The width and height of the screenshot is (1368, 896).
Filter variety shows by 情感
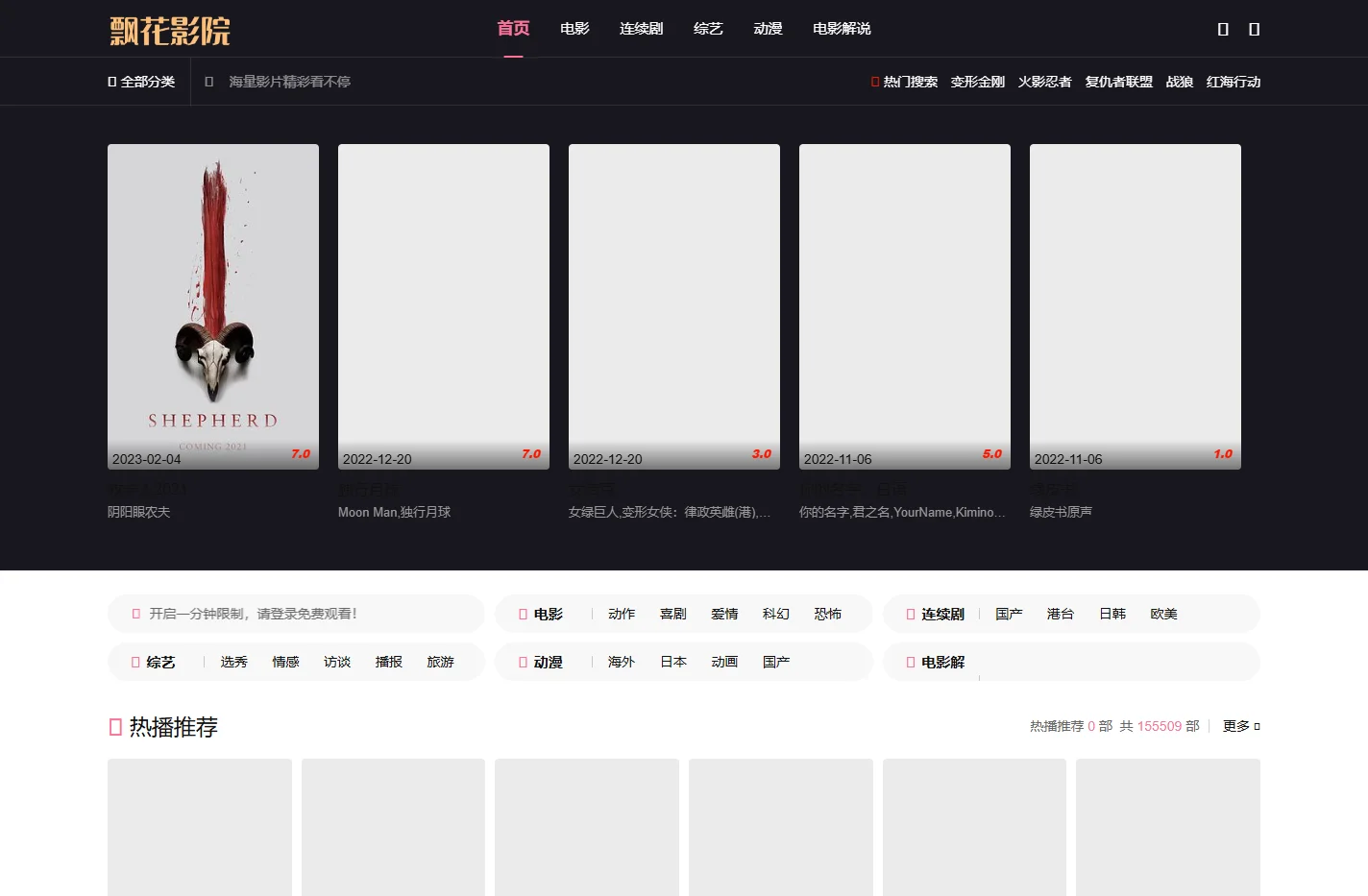tap(285, 662)
